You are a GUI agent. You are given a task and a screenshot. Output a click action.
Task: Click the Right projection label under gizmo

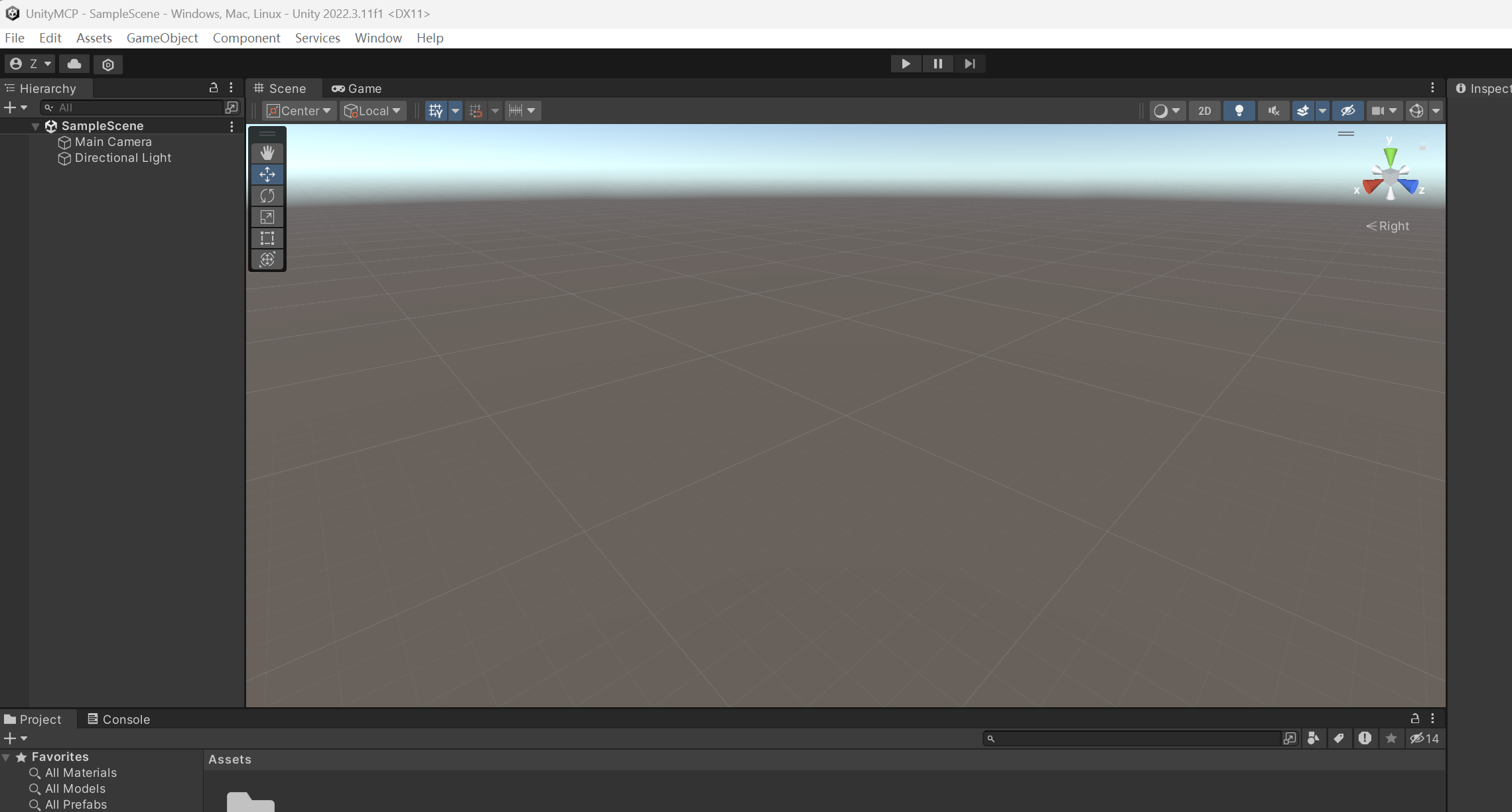(x=1387, y=226)
